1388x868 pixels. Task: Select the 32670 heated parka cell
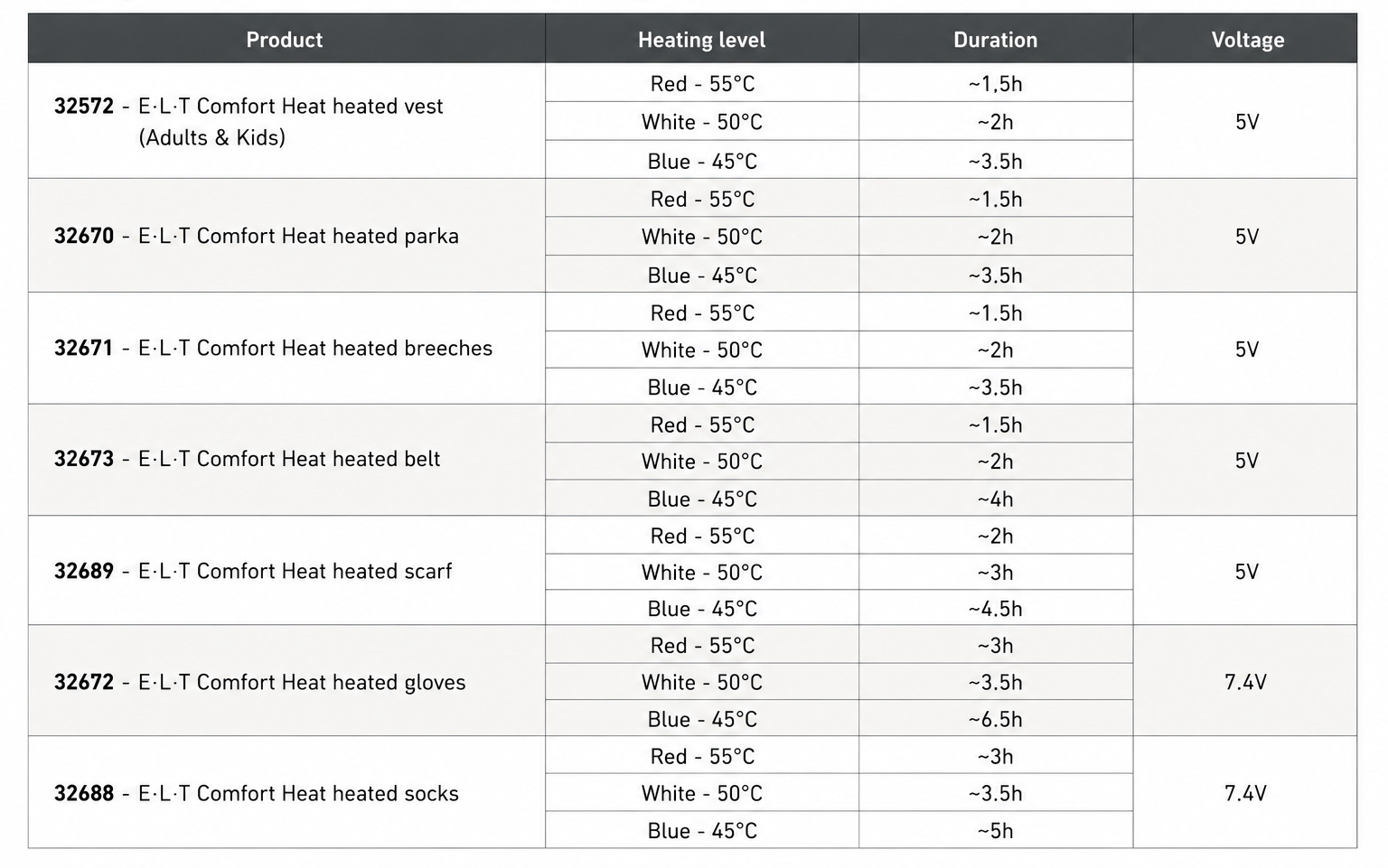point(286,236)
